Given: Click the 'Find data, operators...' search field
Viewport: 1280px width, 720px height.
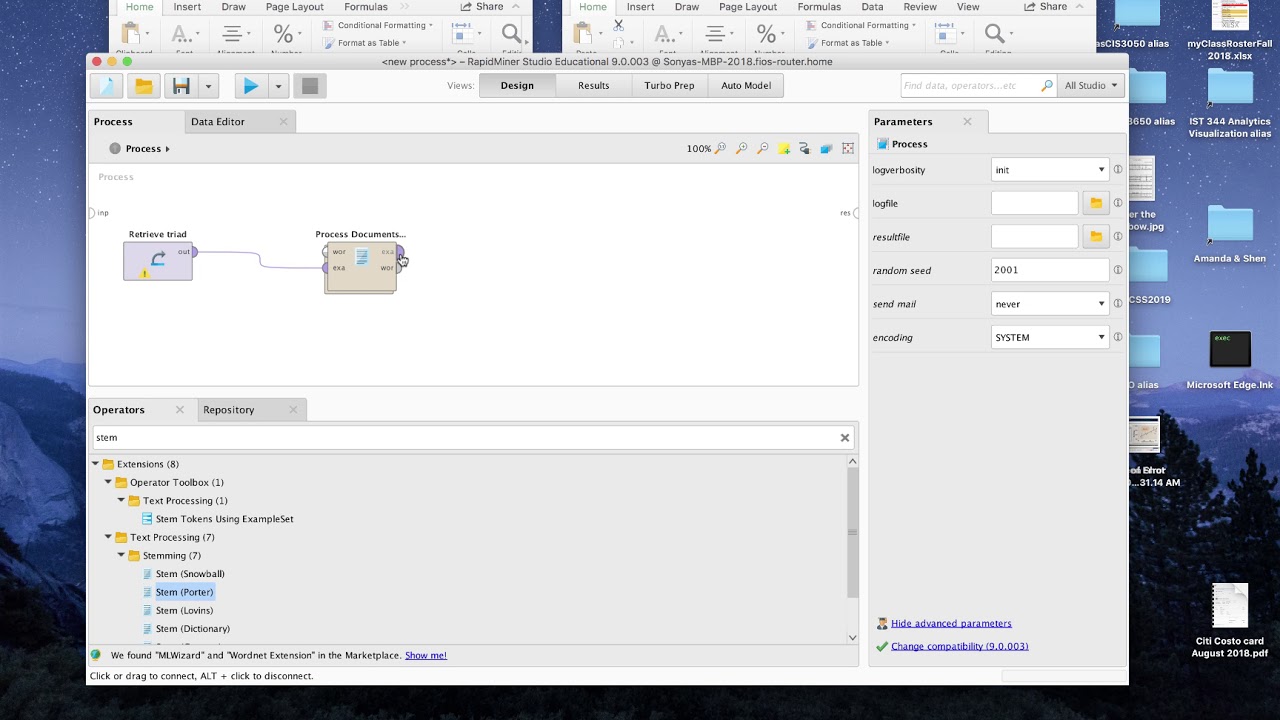Looking at the screenshot, I should pyautogui.click(x=977, y=86).
